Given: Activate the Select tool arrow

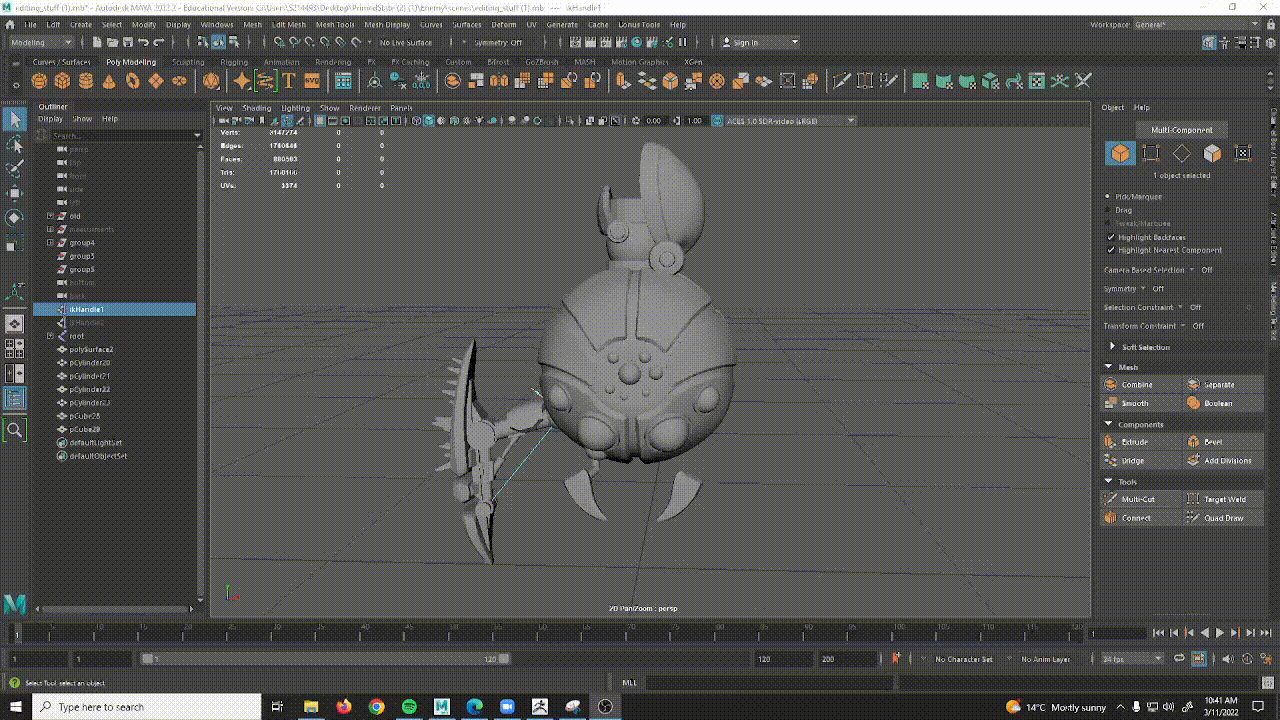Looking at the screenshot, I should (15, 120).
